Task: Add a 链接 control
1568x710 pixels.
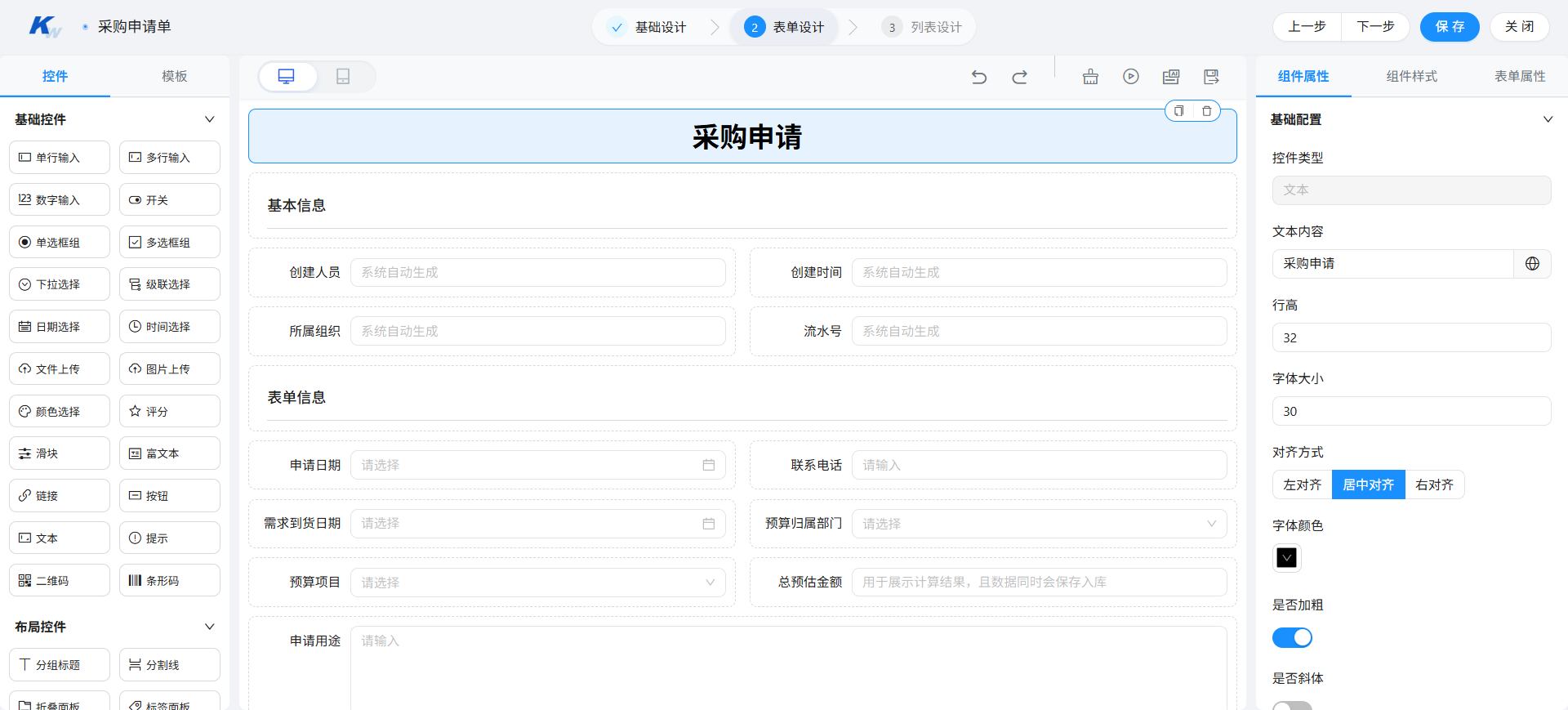Action: coord(60,496)
